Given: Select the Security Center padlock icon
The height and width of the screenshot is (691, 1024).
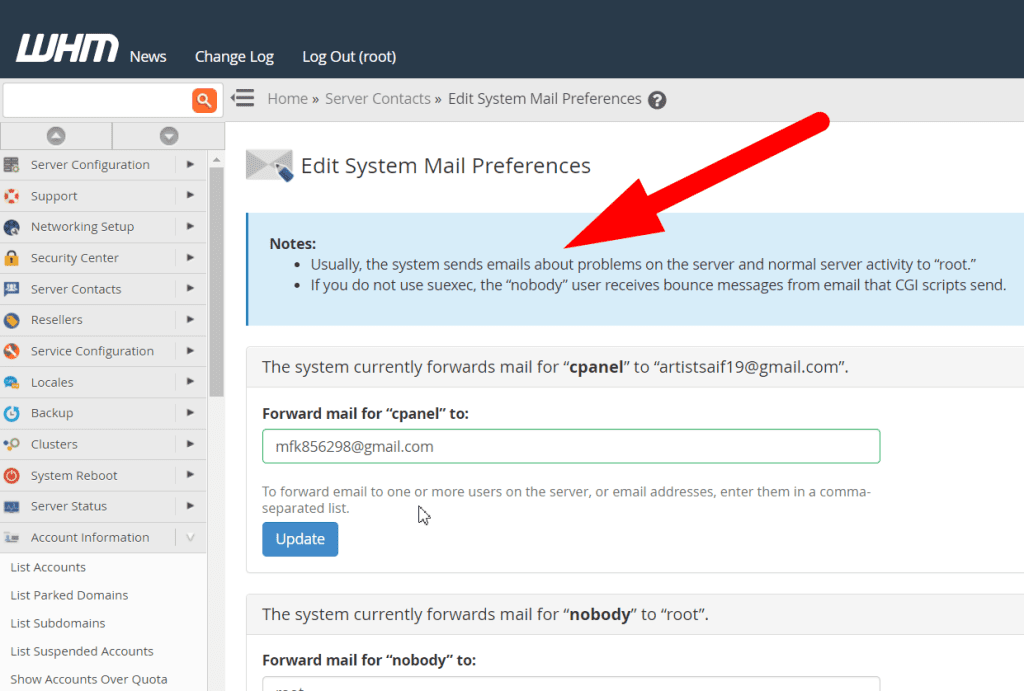Looking at the screenshot, I should pyautogui.click(x=12, y=258).
